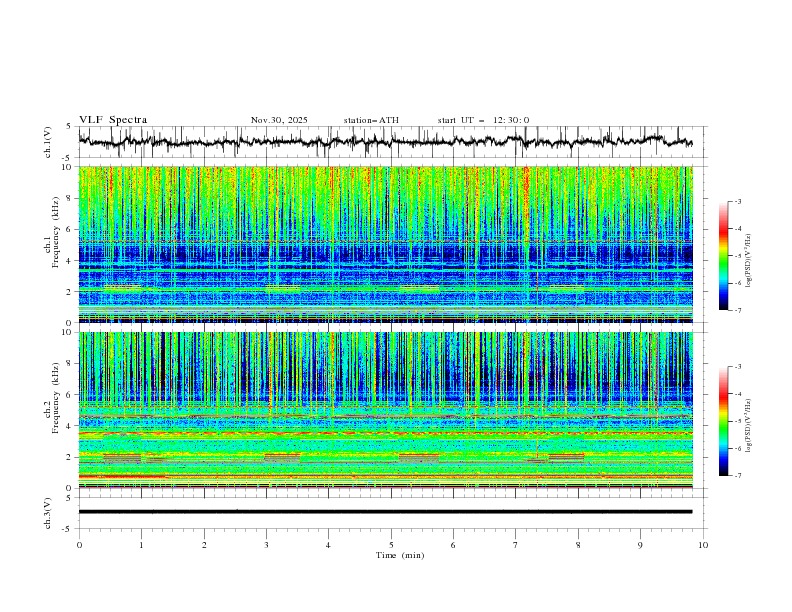Click the Nov.30, 2025 date label
This screenshot has width=792, height=612.
coord(279,120)
